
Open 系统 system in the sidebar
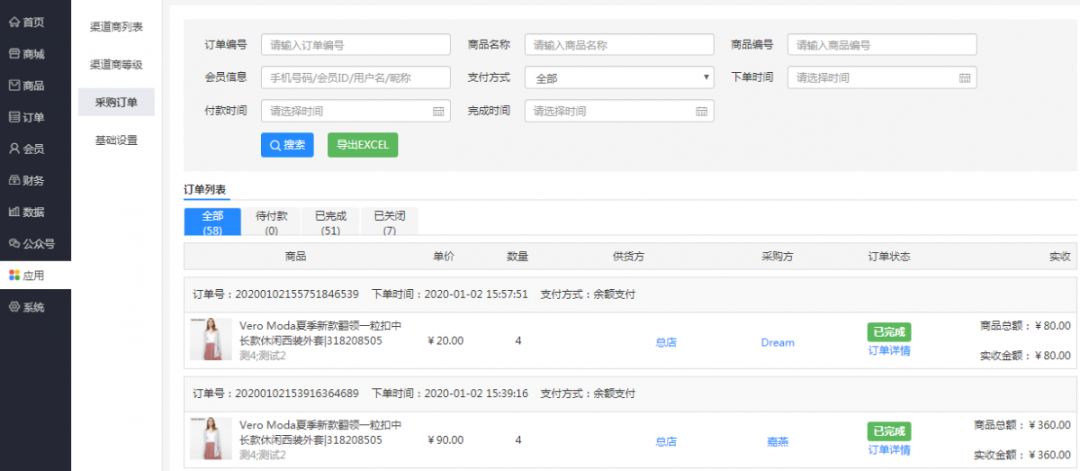point(28,307)
